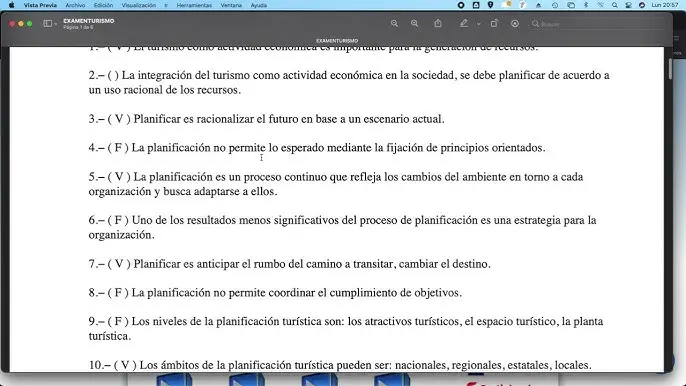This screenshot has width=686, height=386.
Task: Click the ( V ) answer of question 3
Action: pyautogui.click(x=119, y=119)
